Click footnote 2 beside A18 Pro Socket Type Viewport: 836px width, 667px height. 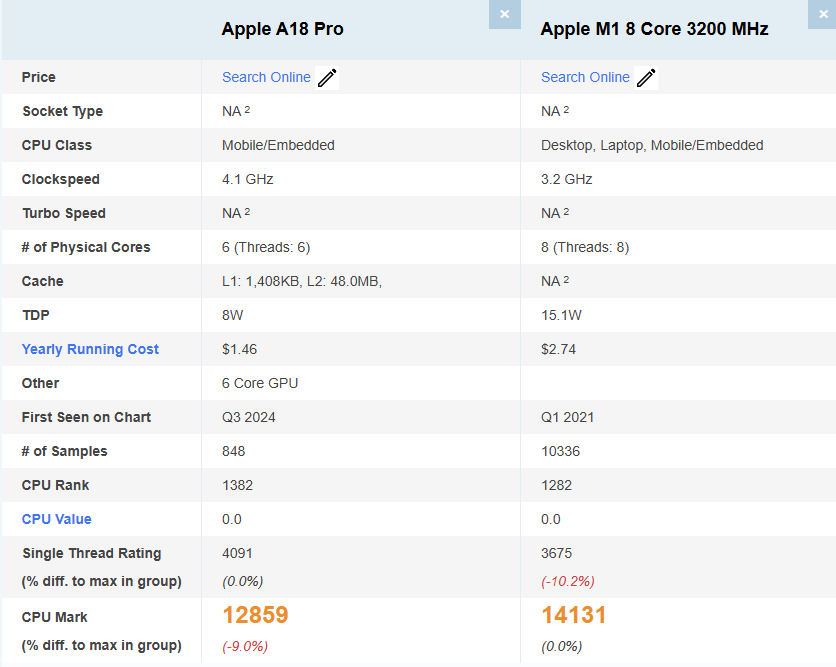(247, 110)
